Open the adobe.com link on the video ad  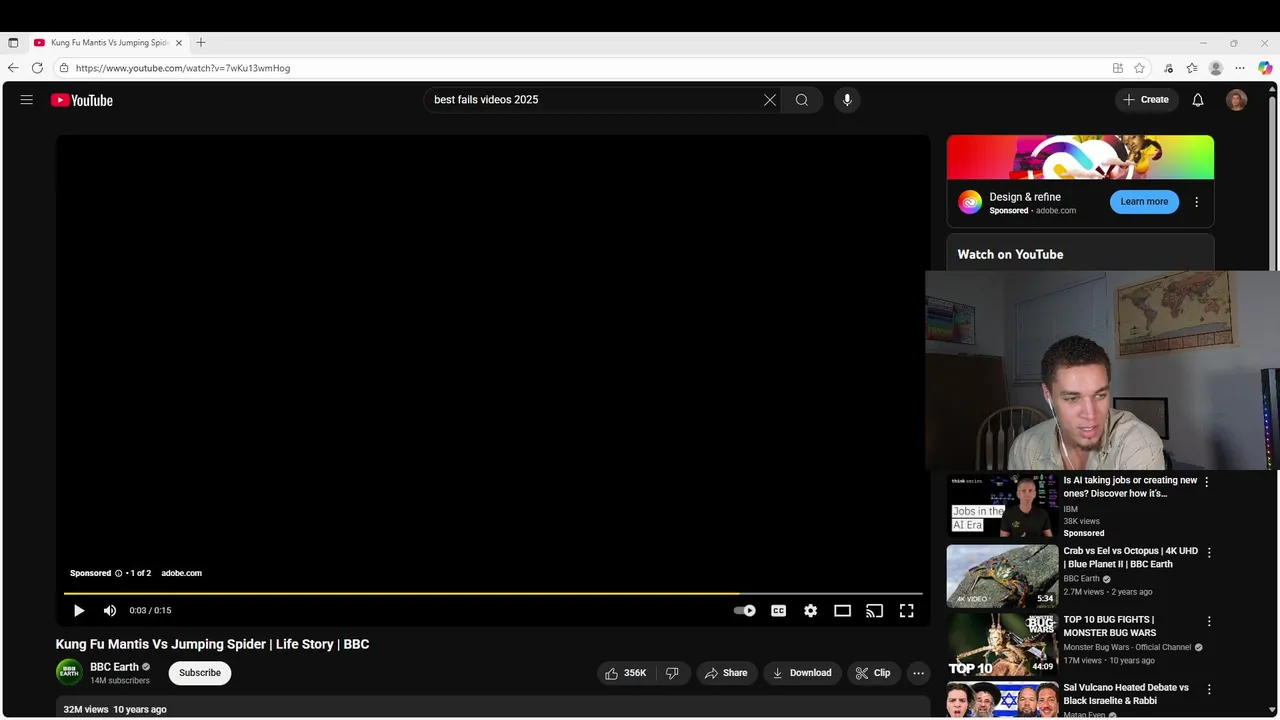[181, 573]
